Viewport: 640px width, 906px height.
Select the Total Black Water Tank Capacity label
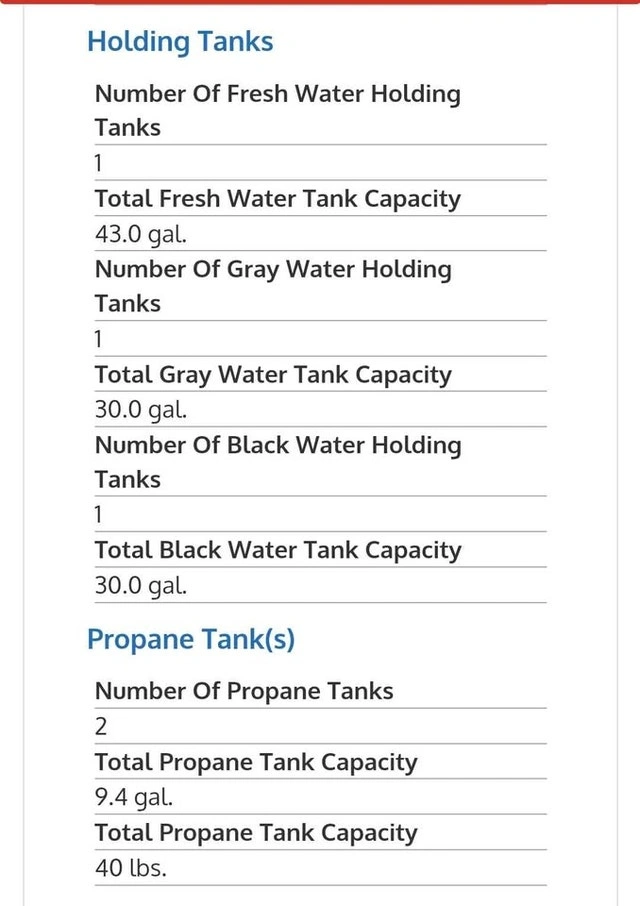point(278,550)
